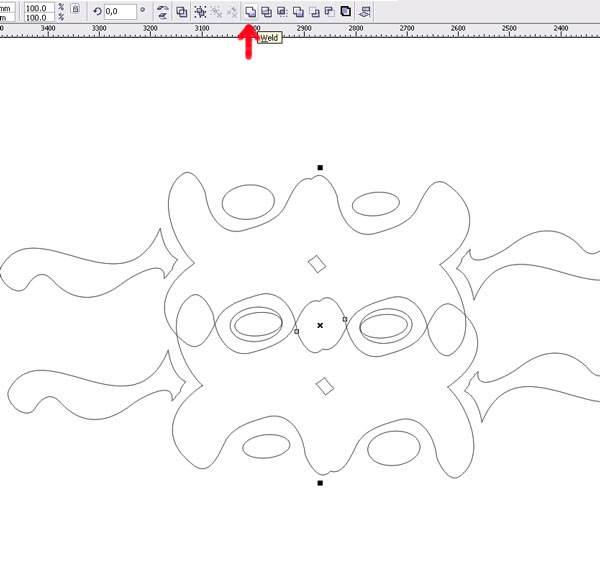Click the center X marker of selection
This screenshot has width=600, height=563.
(320, 325)
